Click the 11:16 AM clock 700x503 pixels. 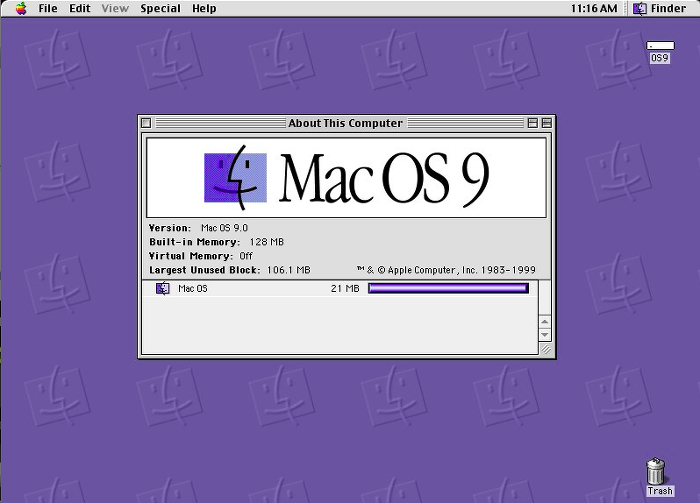(x=594, y=8)
